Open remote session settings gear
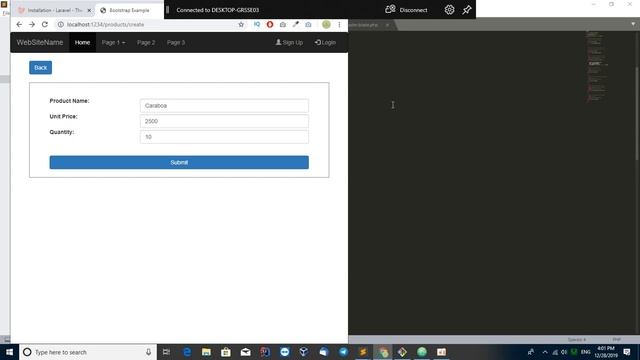Viewport: 640px width, 360px height. (x=449, y=10)
